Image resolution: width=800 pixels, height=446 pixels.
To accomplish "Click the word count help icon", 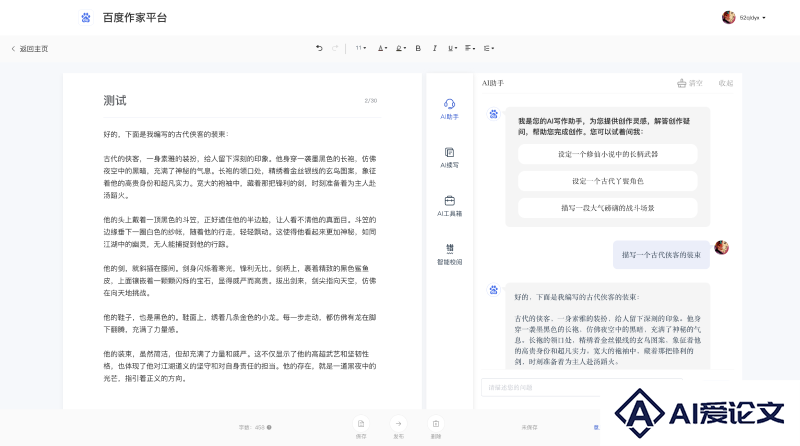I will [x=269, y=428].
